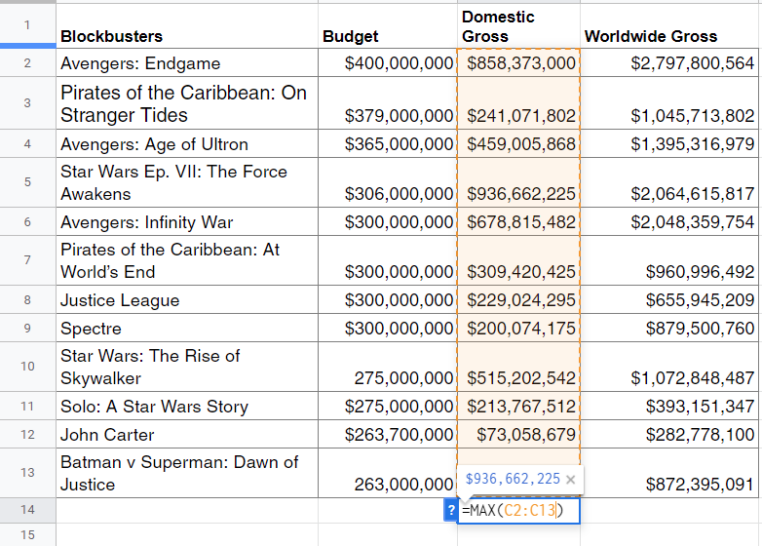Select the $1,045,713,802 worldwide gross cell
Image resolution: width=762 pixels, height=546 pixels.
click(x=669, y=103)
